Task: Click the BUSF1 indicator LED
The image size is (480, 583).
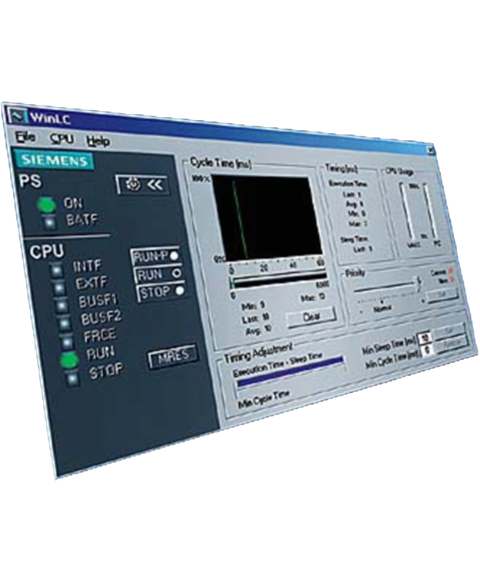Action: 62,305
